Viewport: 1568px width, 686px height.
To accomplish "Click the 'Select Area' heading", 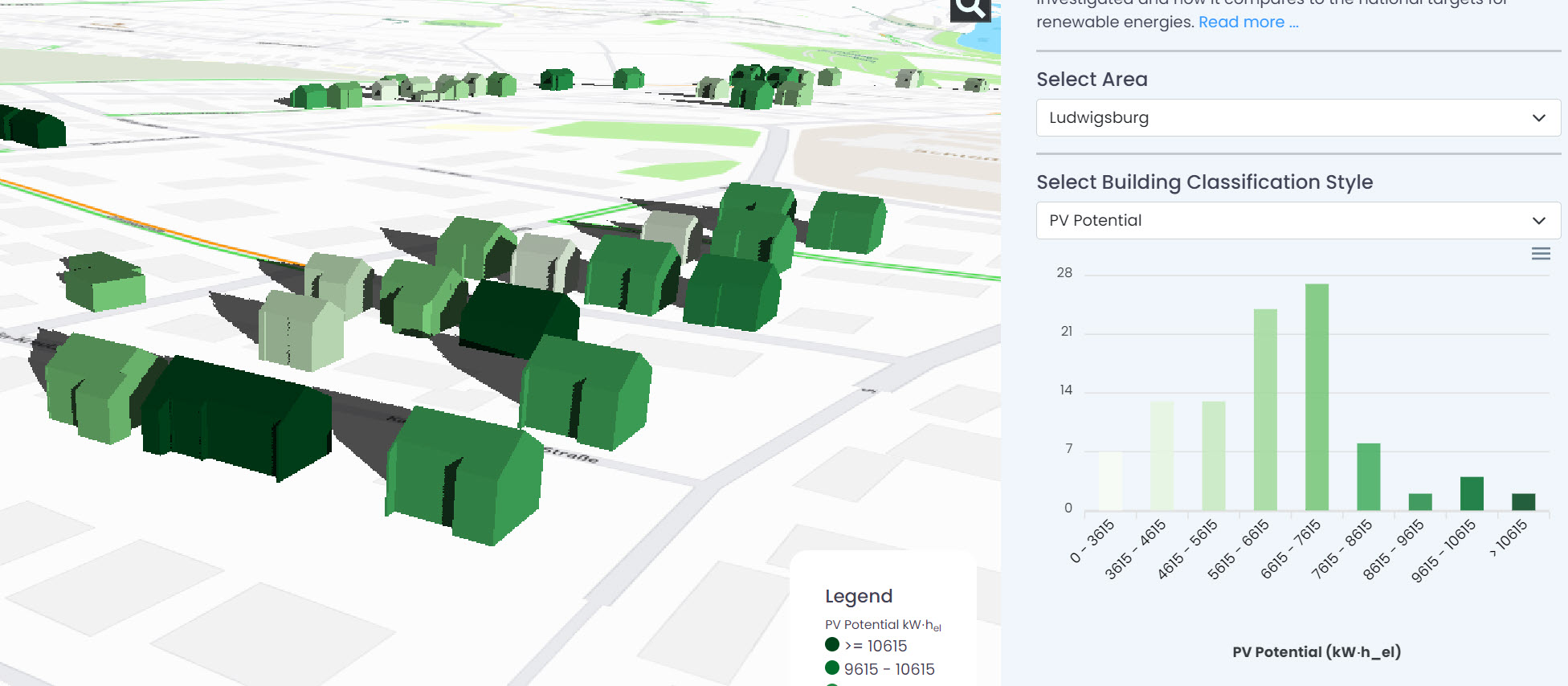I will pyautogui.click(x=1092, y=80).
